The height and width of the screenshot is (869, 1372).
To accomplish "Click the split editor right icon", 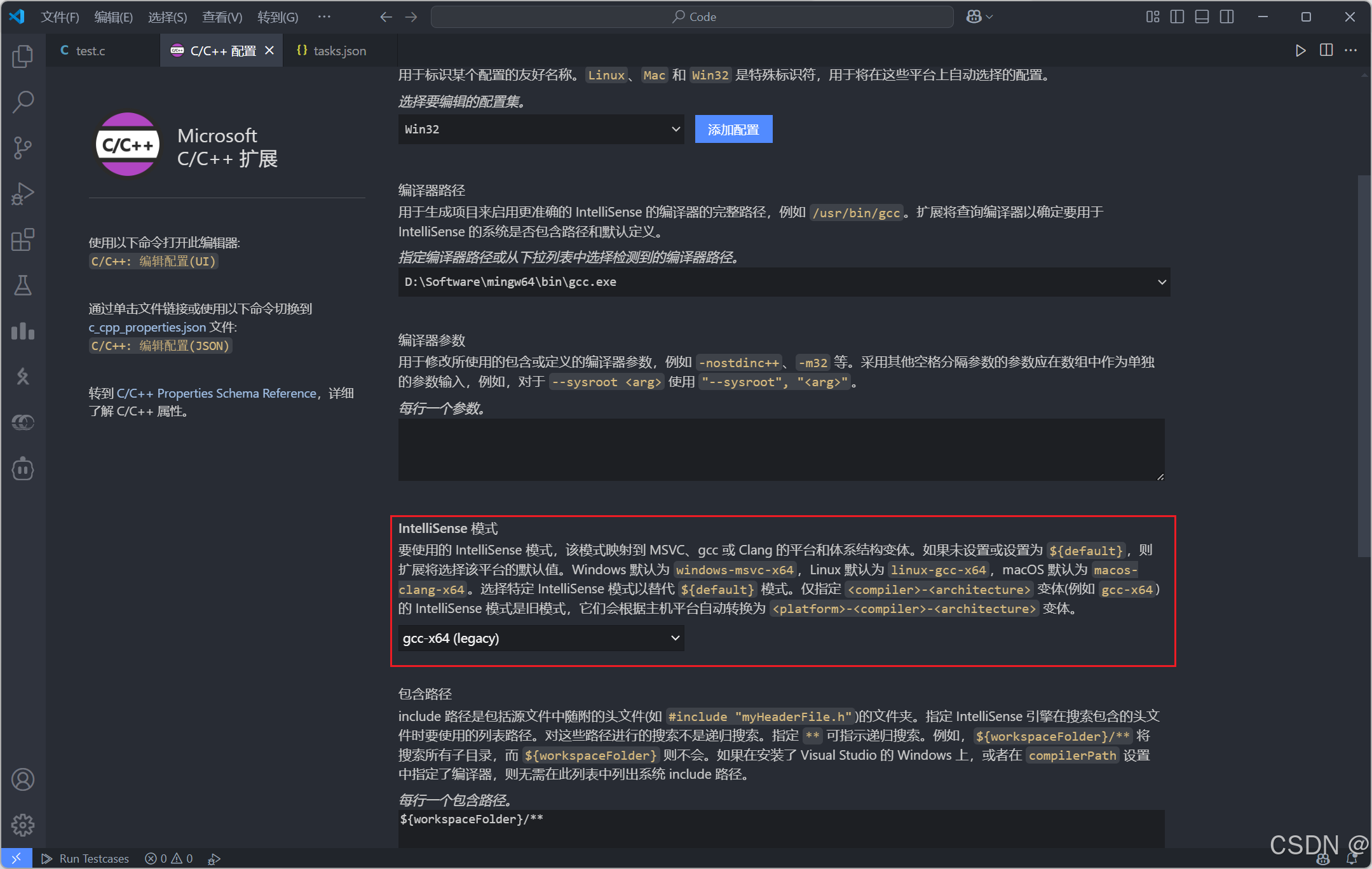I will click(x=1326, y=51).
